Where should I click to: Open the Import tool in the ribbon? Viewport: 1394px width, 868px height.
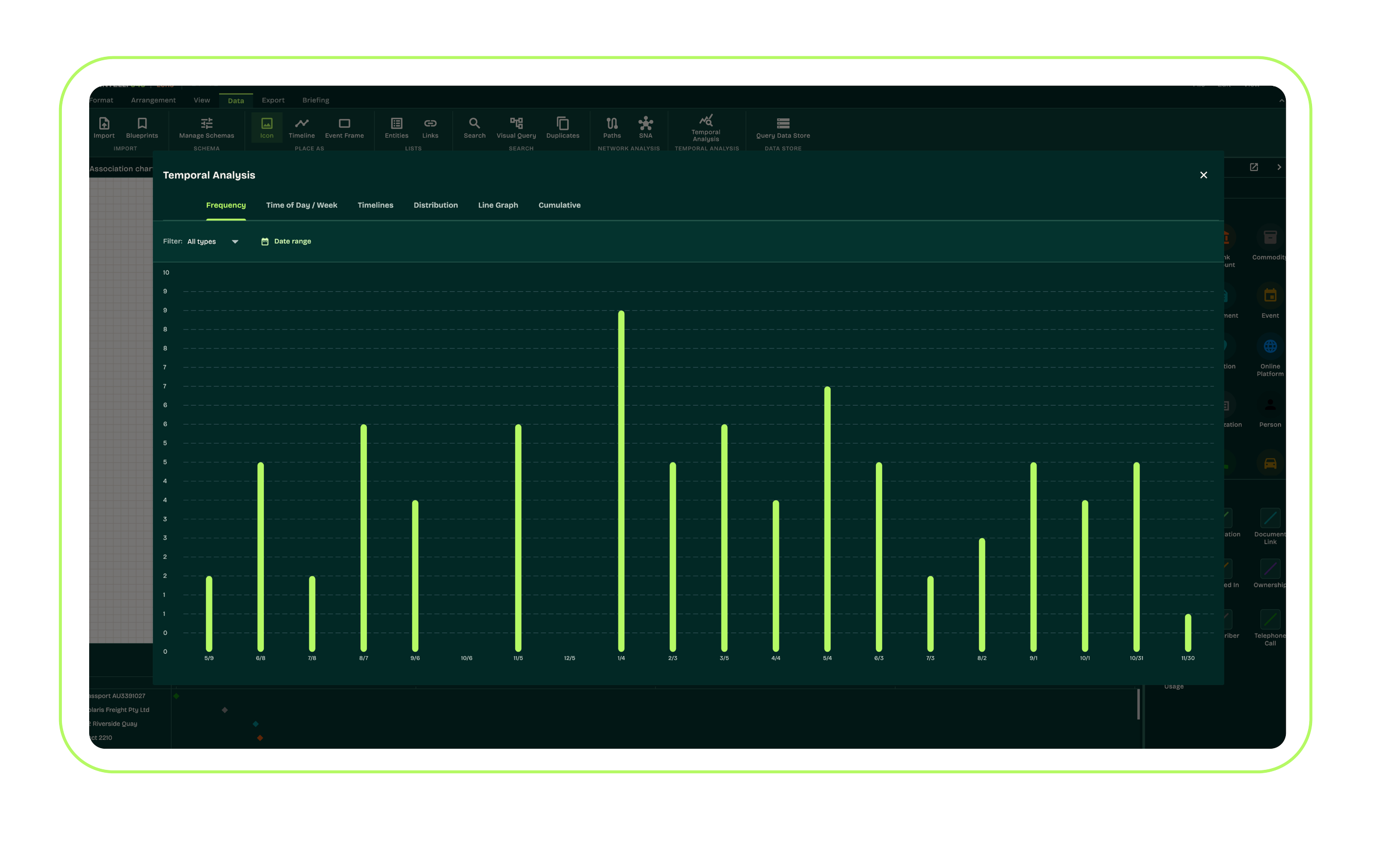click(x=104, y=128)
